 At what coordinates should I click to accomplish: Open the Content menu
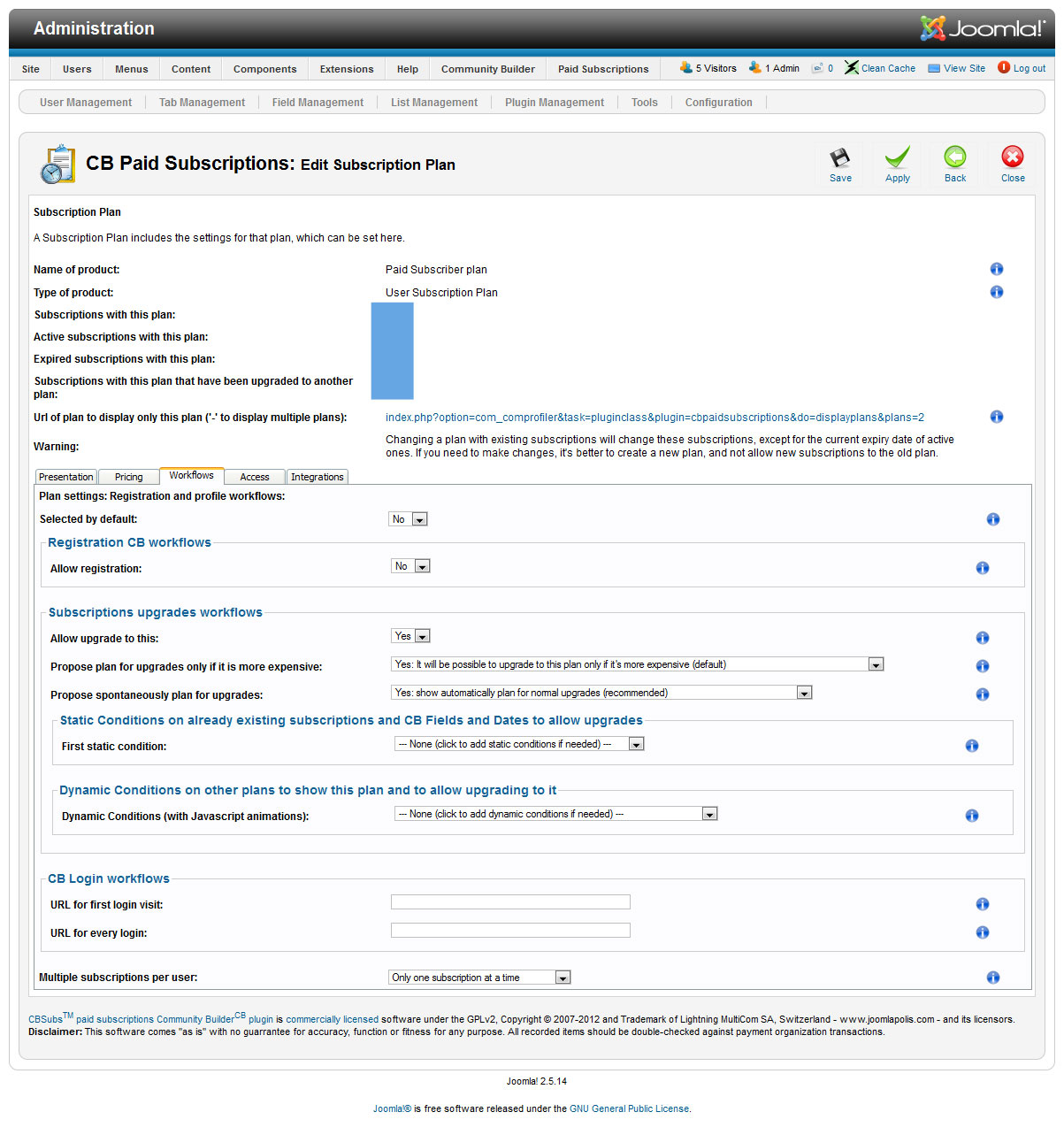(x=191, y=69)
